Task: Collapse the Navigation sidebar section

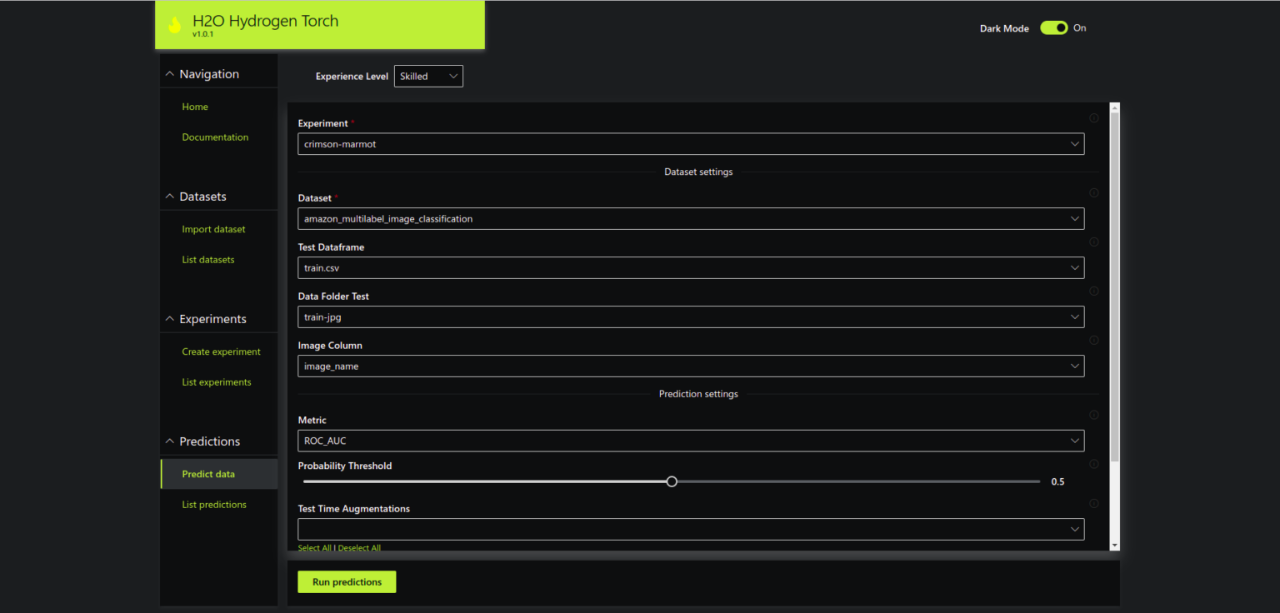Action: tap(170, 74)
